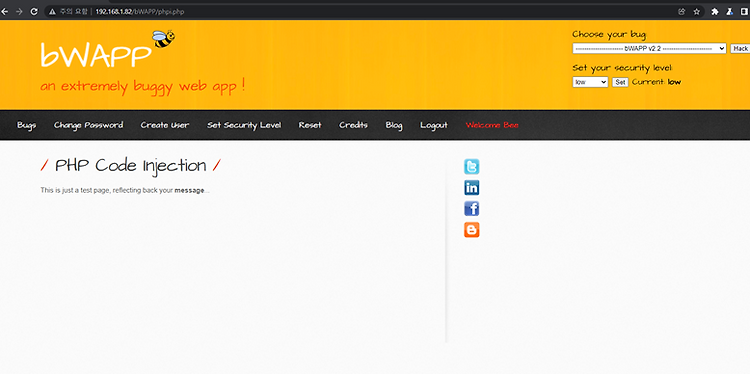Viewport: 750px width, 374px height.
Task: Open the browser extensions puzzle icon
Action: 715,11
